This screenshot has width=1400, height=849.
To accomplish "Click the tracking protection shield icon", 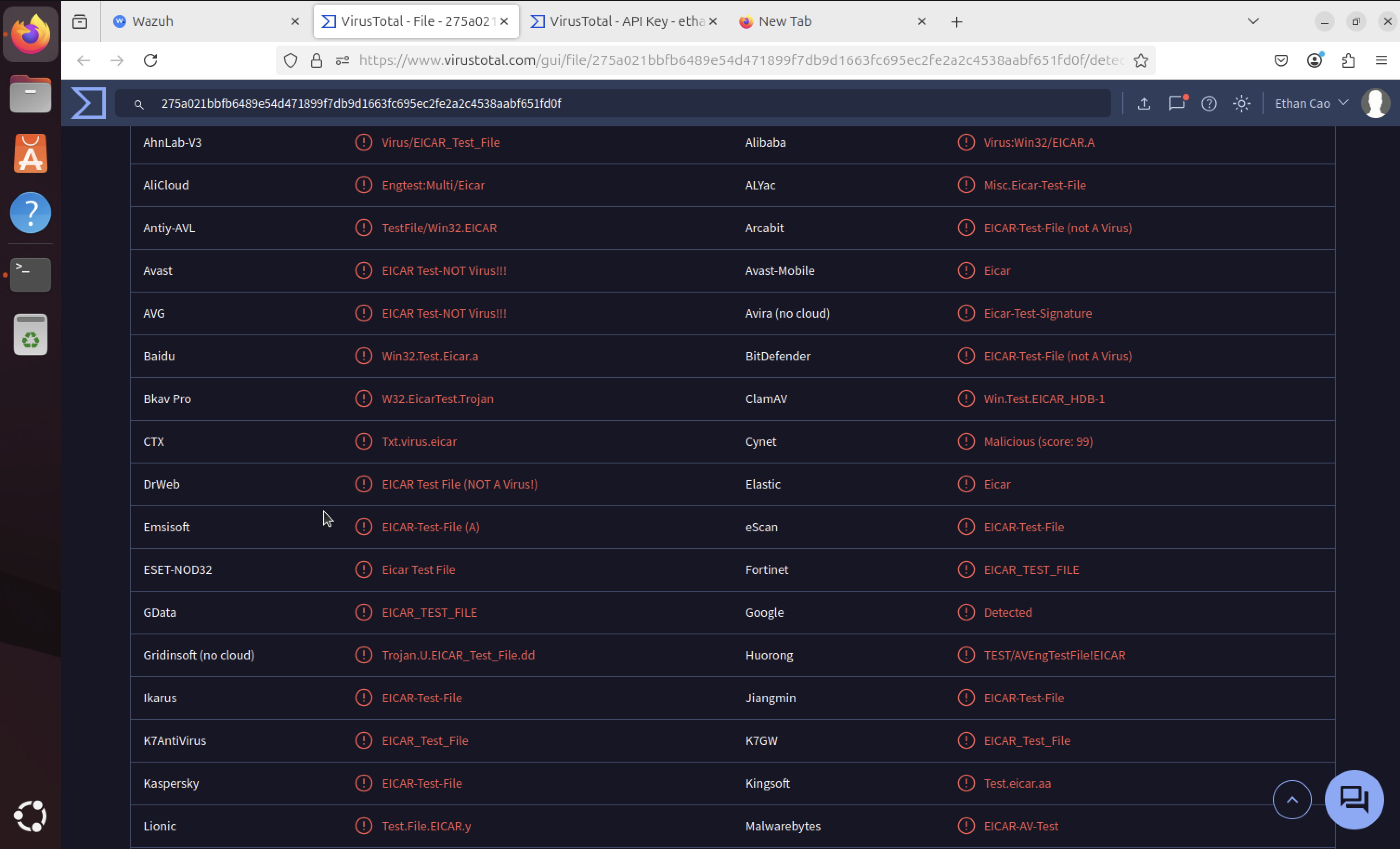I will point(290,60).
